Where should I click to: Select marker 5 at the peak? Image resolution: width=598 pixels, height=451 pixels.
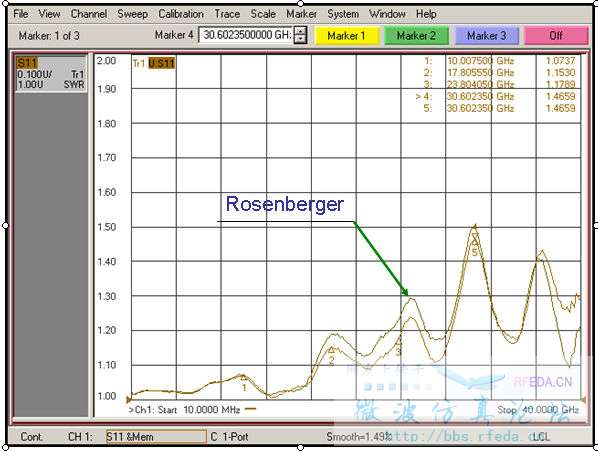click(475, 241)
